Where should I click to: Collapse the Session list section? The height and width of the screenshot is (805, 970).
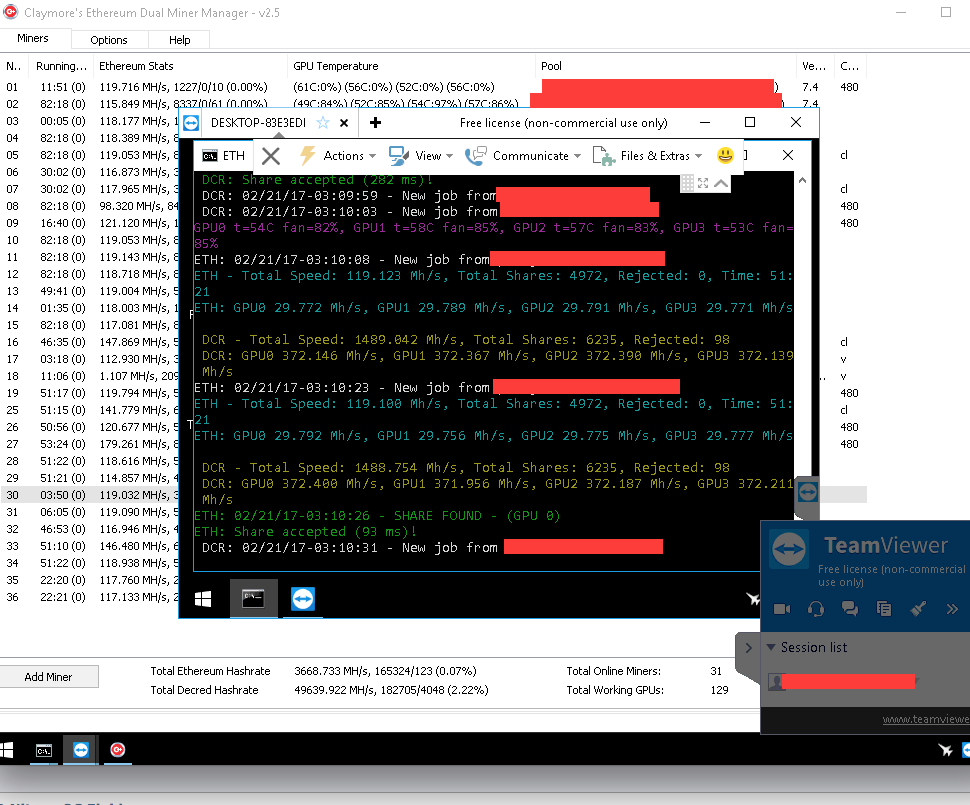[771, 647]
